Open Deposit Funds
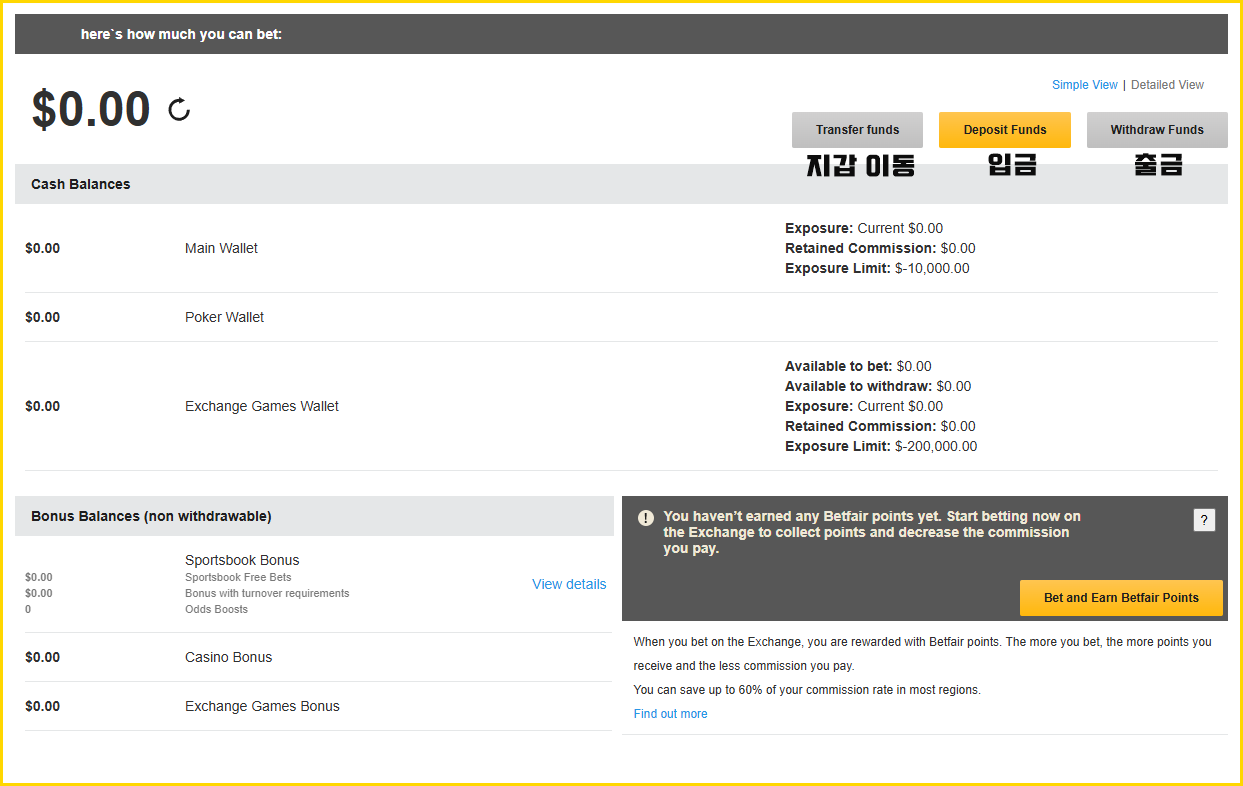This screenshot has width=1243, height=786. 1005,130
